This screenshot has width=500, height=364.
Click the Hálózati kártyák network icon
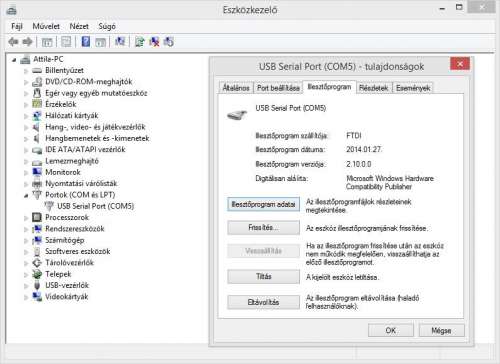click(x=37, y=116)
